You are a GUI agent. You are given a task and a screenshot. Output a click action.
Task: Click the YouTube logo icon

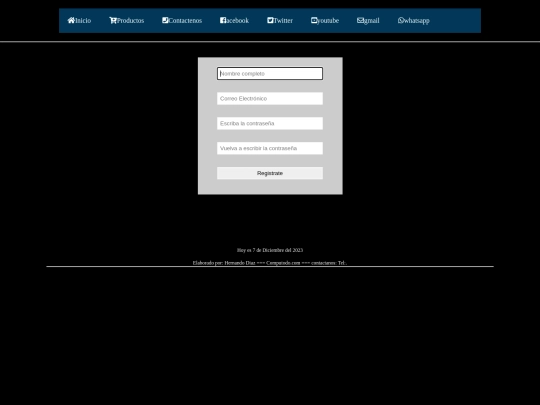coord(314,20)
